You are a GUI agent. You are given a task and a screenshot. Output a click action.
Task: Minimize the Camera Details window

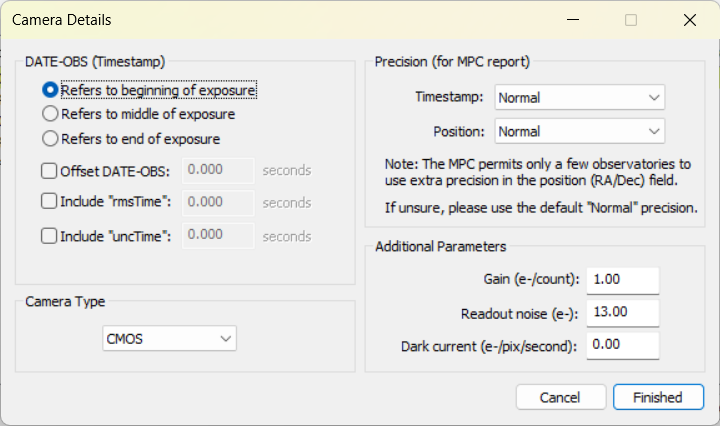click(x=573, y=20)
